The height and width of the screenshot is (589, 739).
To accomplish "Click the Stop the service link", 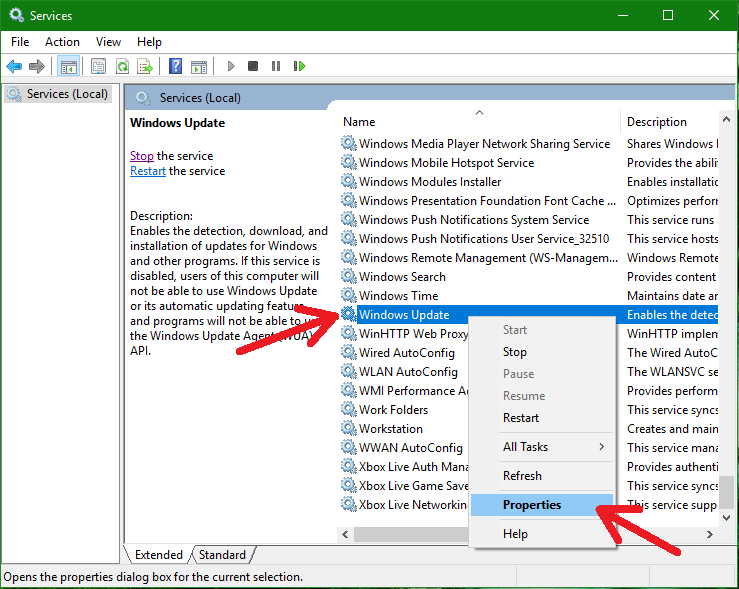I will (142, 156).
